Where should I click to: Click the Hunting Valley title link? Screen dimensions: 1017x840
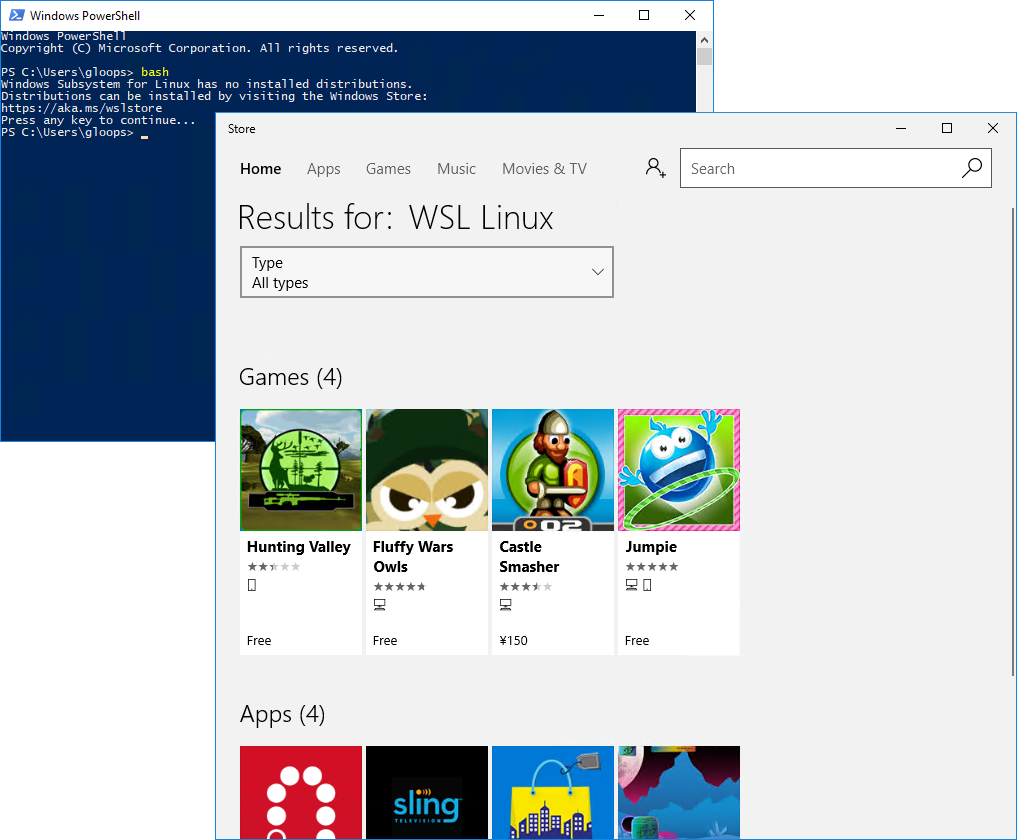(x=298, y=547)
